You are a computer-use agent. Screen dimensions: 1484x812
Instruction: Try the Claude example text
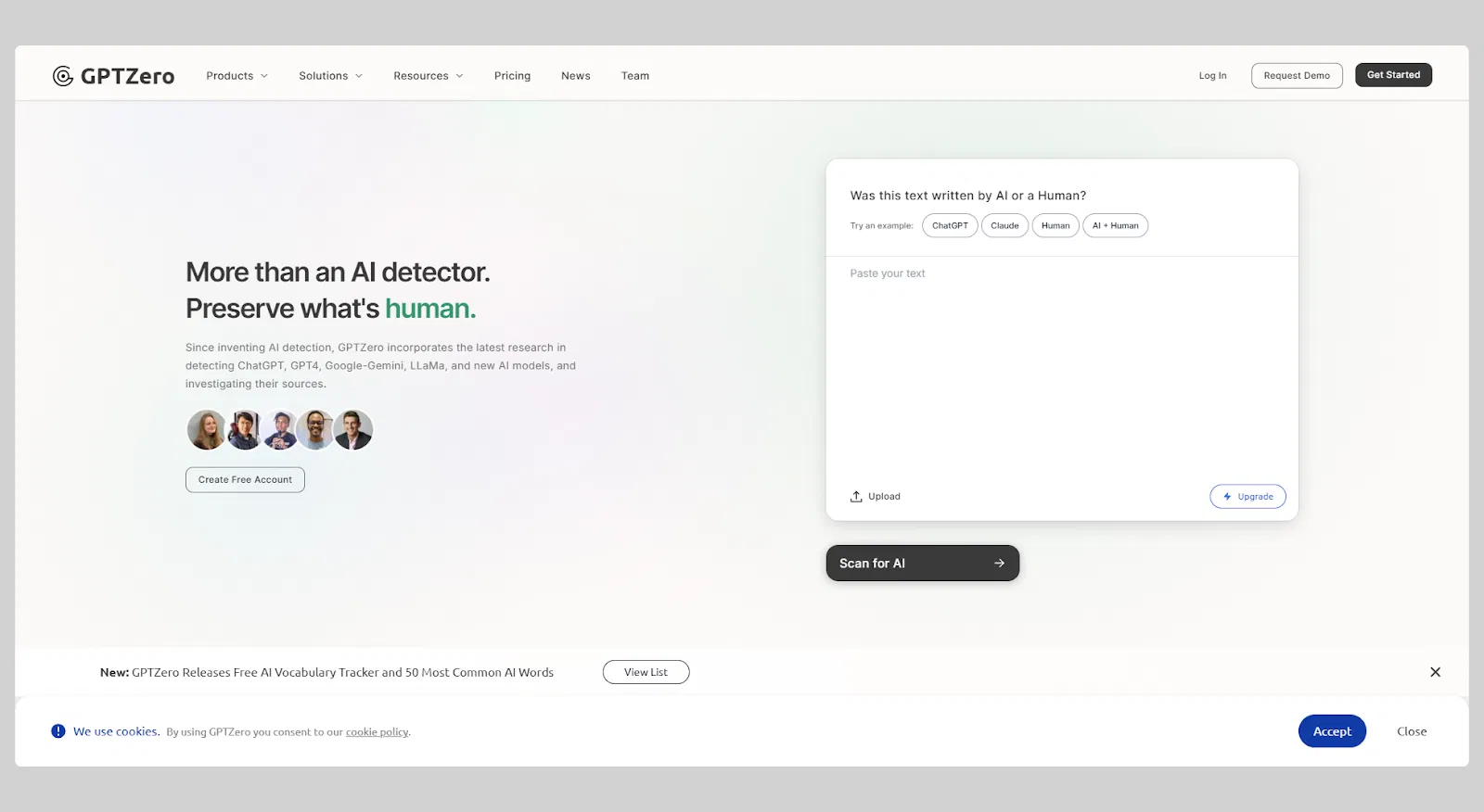1004,226
